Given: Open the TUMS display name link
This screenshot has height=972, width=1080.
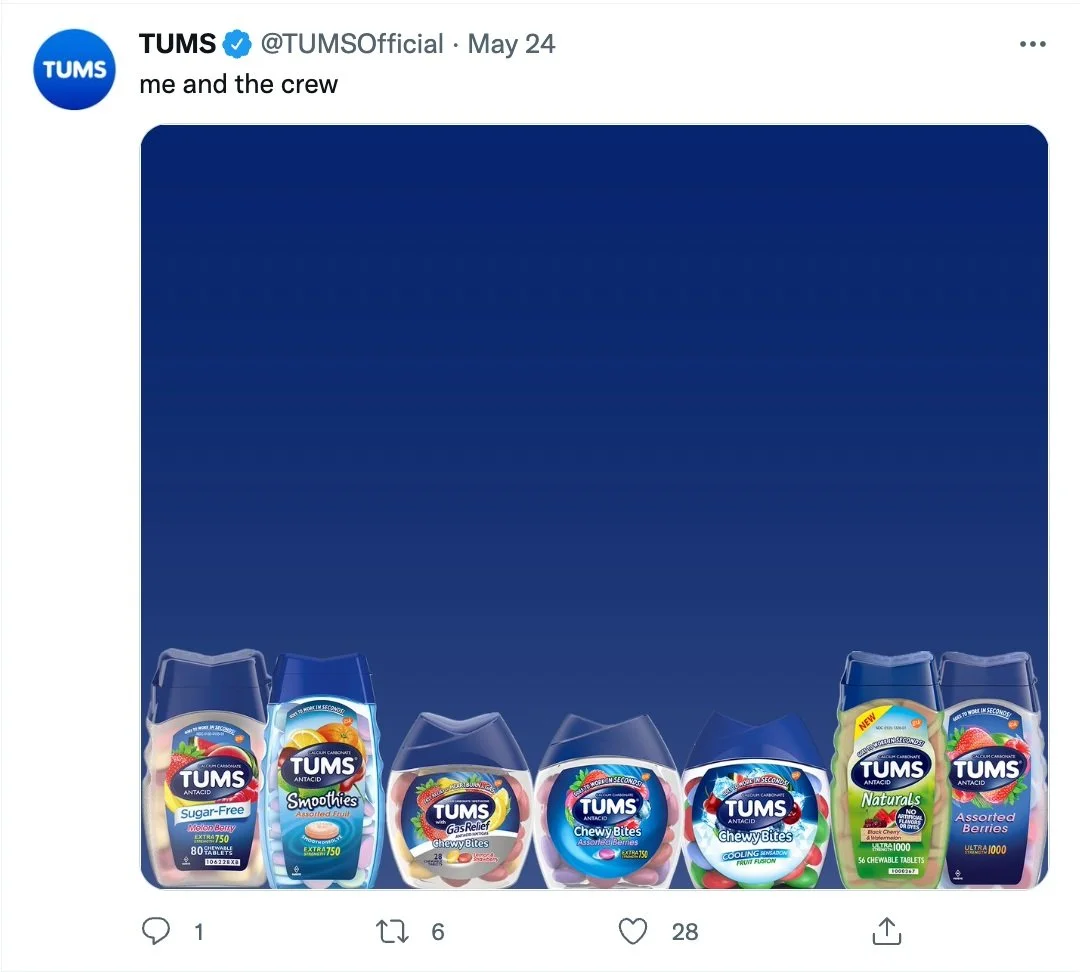Looking at the screenshot, I should (178, 44).
